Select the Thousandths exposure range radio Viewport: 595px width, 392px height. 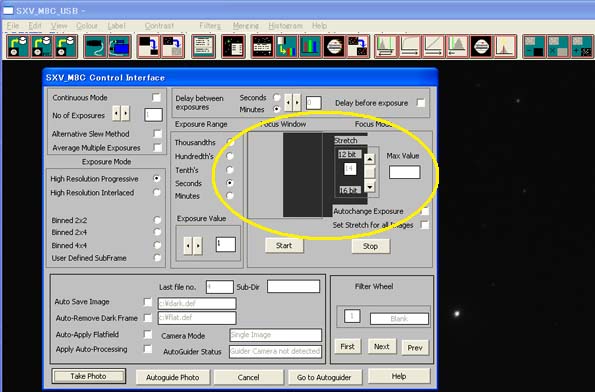coord(230,142)
